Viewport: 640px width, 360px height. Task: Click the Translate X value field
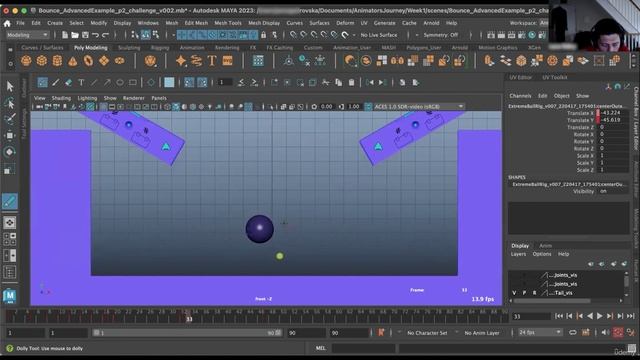[x=614, y=113]
